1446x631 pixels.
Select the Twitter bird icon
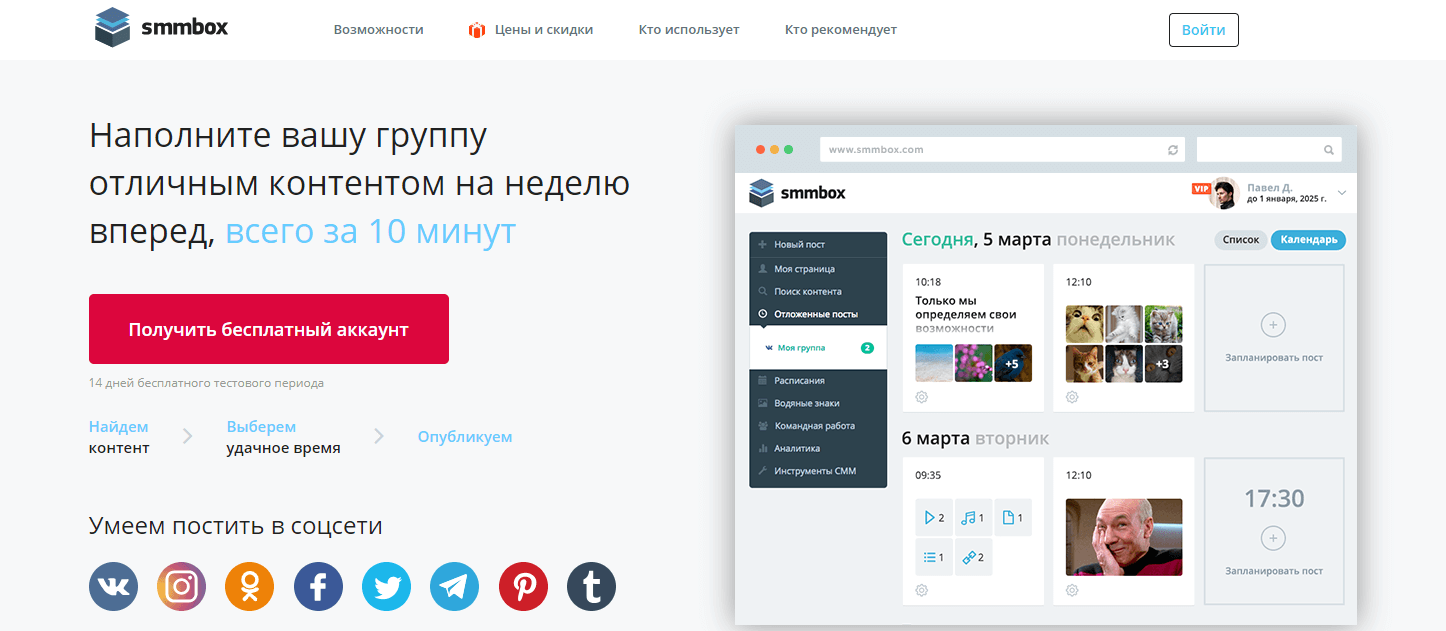tap(386, 586)
